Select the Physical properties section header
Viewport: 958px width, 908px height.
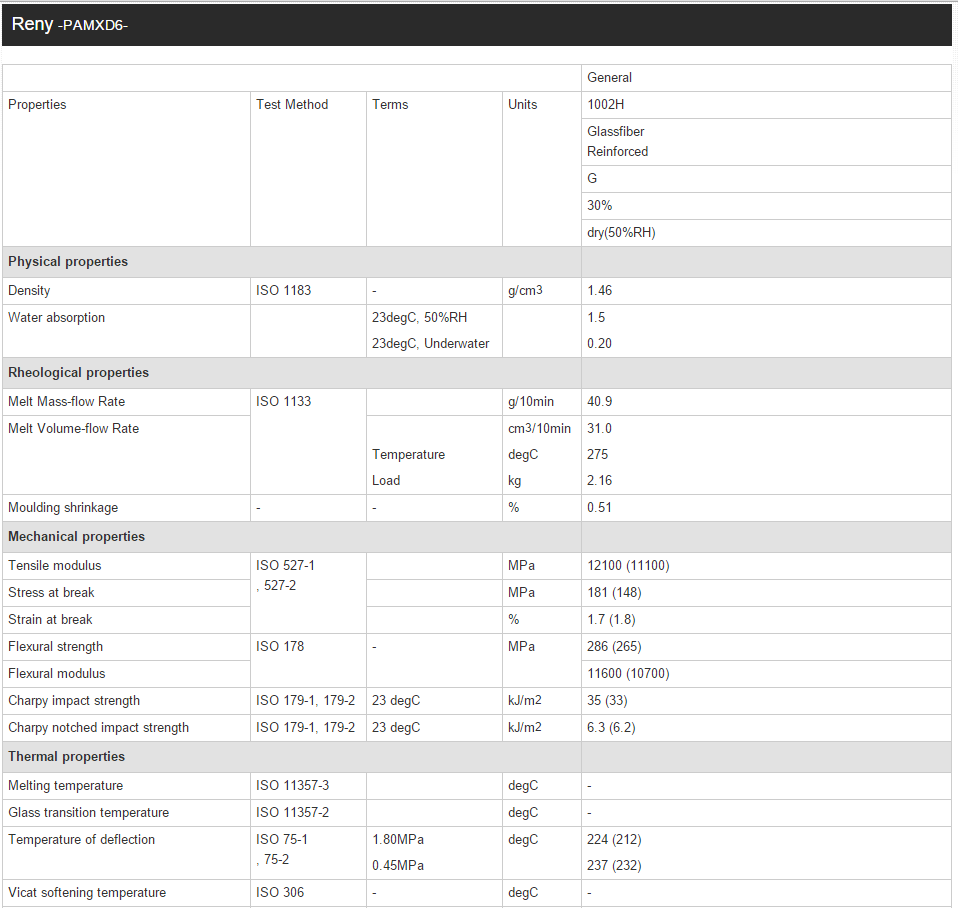68,262
